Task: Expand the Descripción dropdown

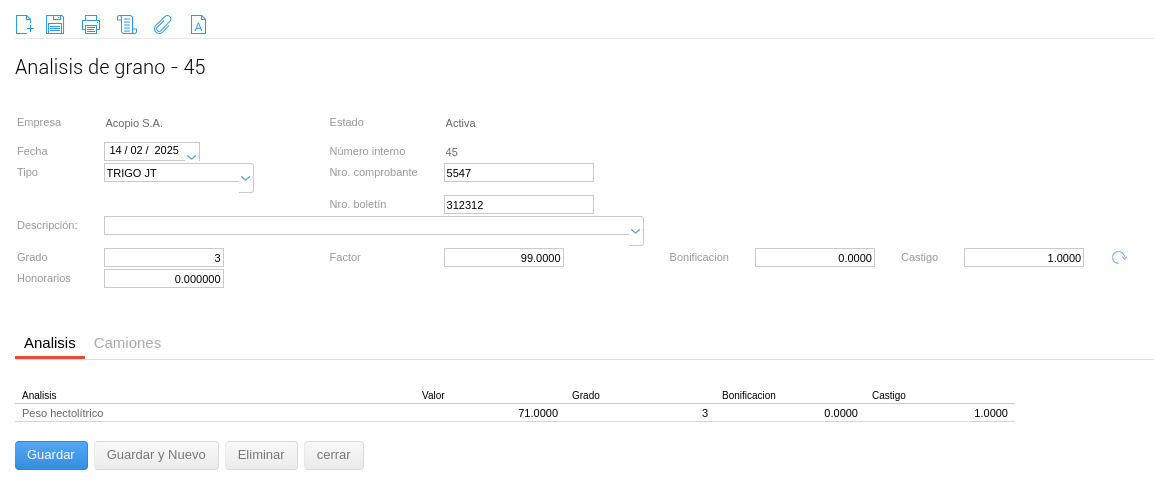Action: 635,230
